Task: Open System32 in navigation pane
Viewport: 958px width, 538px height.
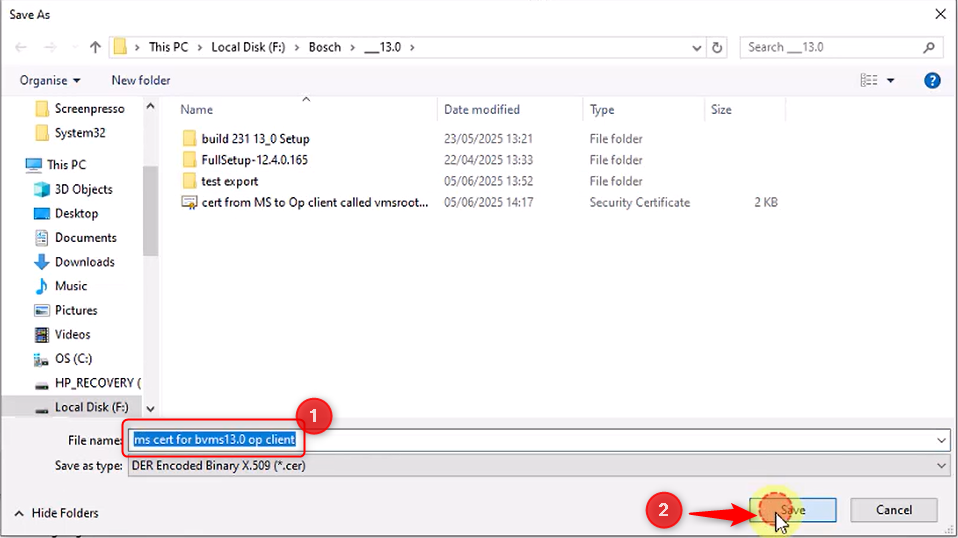Action: 79,133
